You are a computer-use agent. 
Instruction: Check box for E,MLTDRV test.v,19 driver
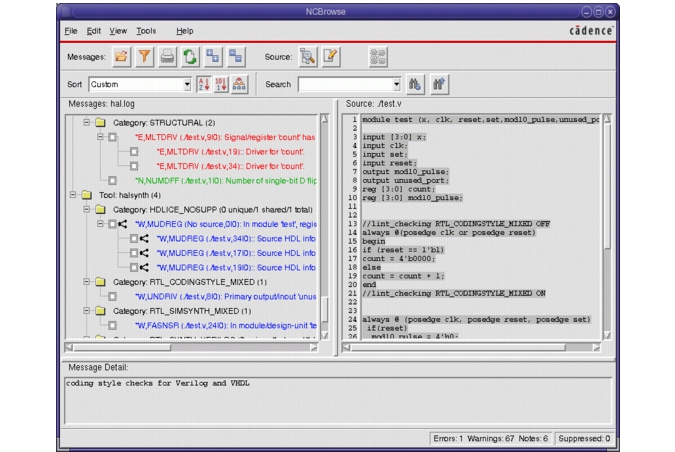134,152
